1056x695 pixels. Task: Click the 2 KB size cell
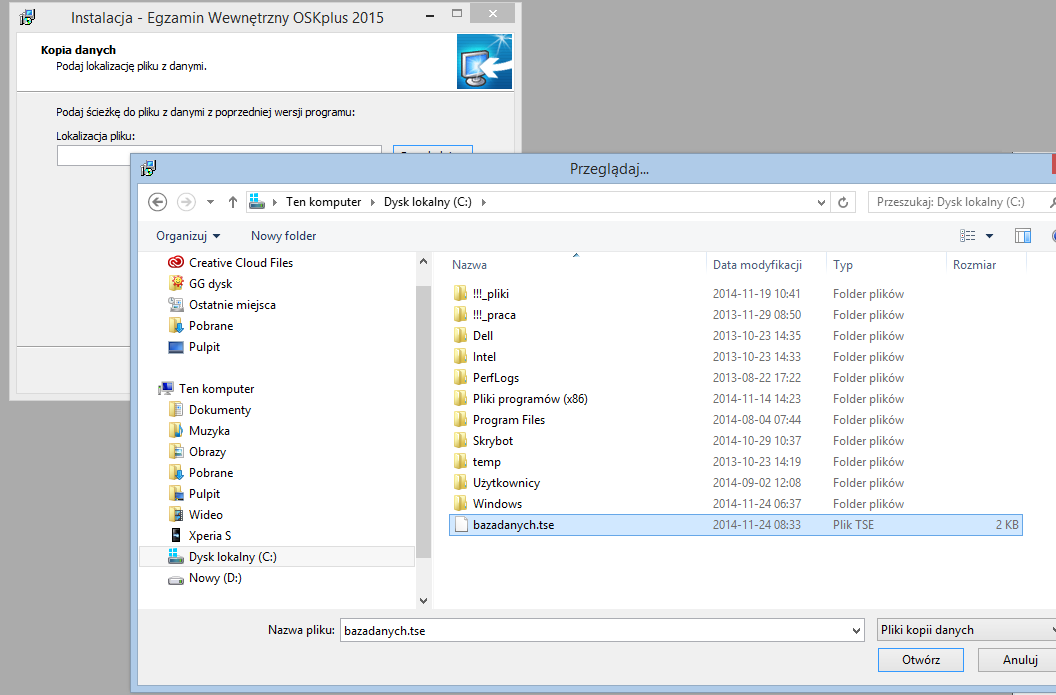[1007, 525]
